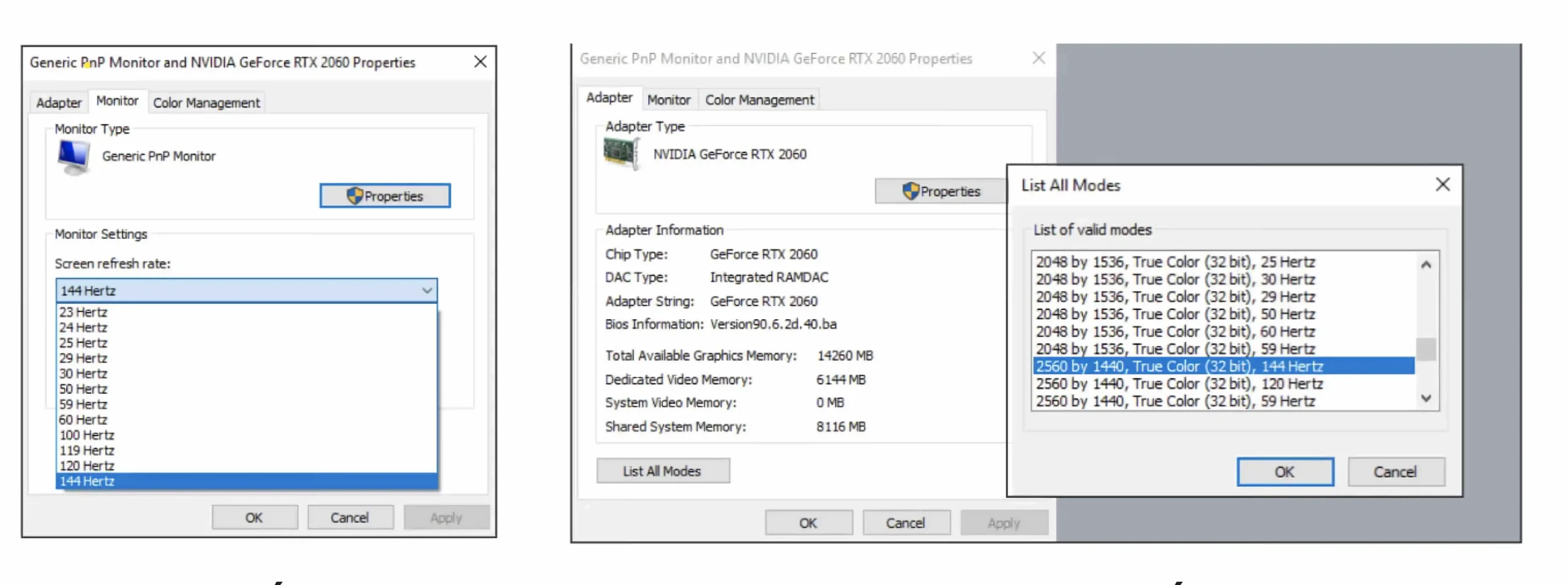This screenshot has height=585, width=1568.
Task: Choose 59 Hertz from the dropdown list
Action: tap(246, 404)
